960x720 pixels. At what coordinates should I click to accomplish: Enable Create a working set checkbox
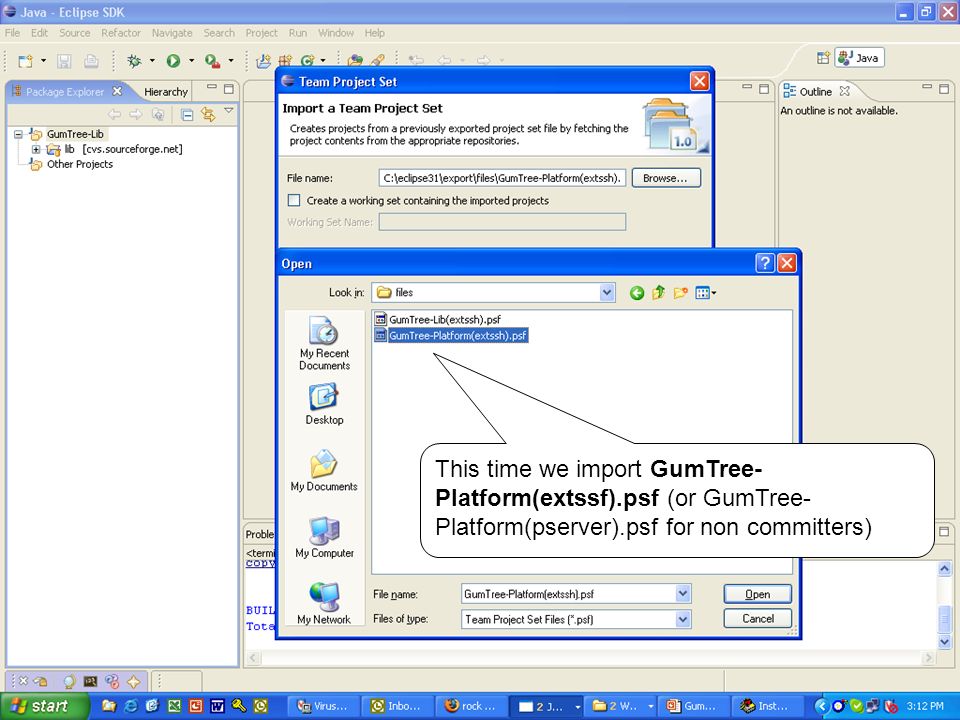pos(294,200)
